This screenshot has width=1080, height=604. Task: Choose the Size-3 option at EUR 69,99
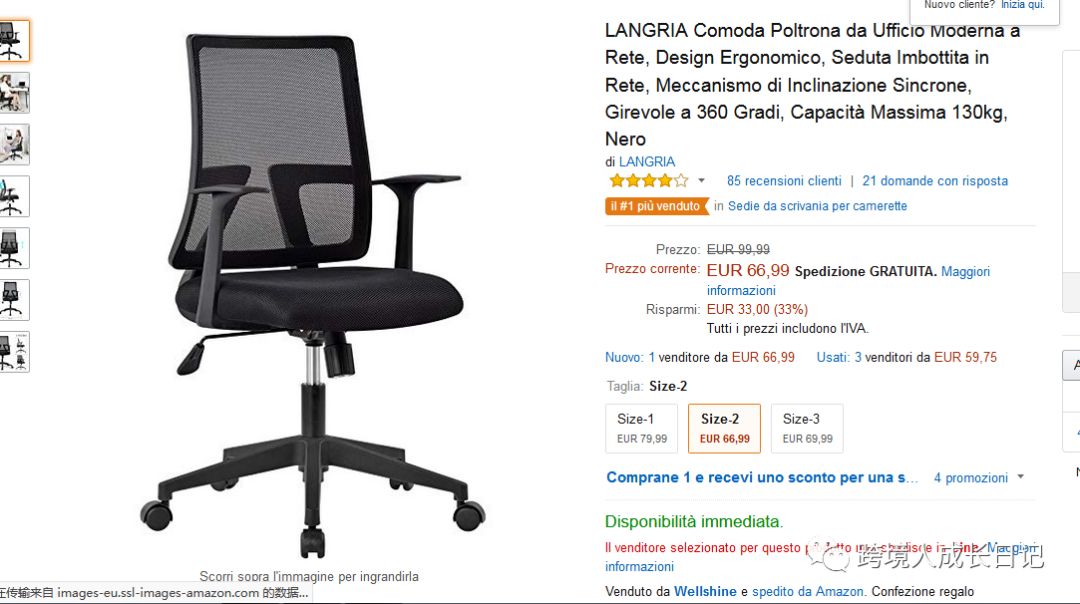tap(807, 428)
